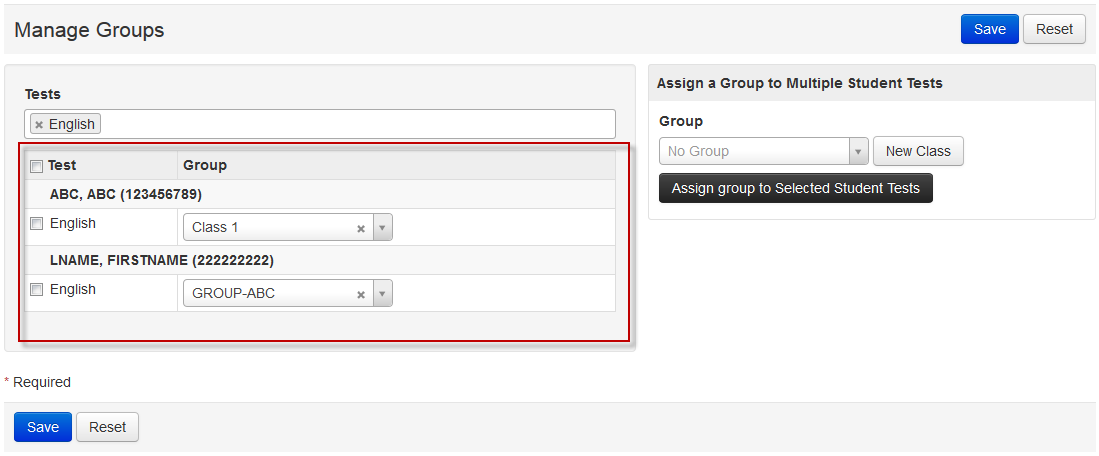Check the English test for LNAME, FIRSTNAME
The width and height of the screenshot is (1099, 456).
(x=36, y=290)
